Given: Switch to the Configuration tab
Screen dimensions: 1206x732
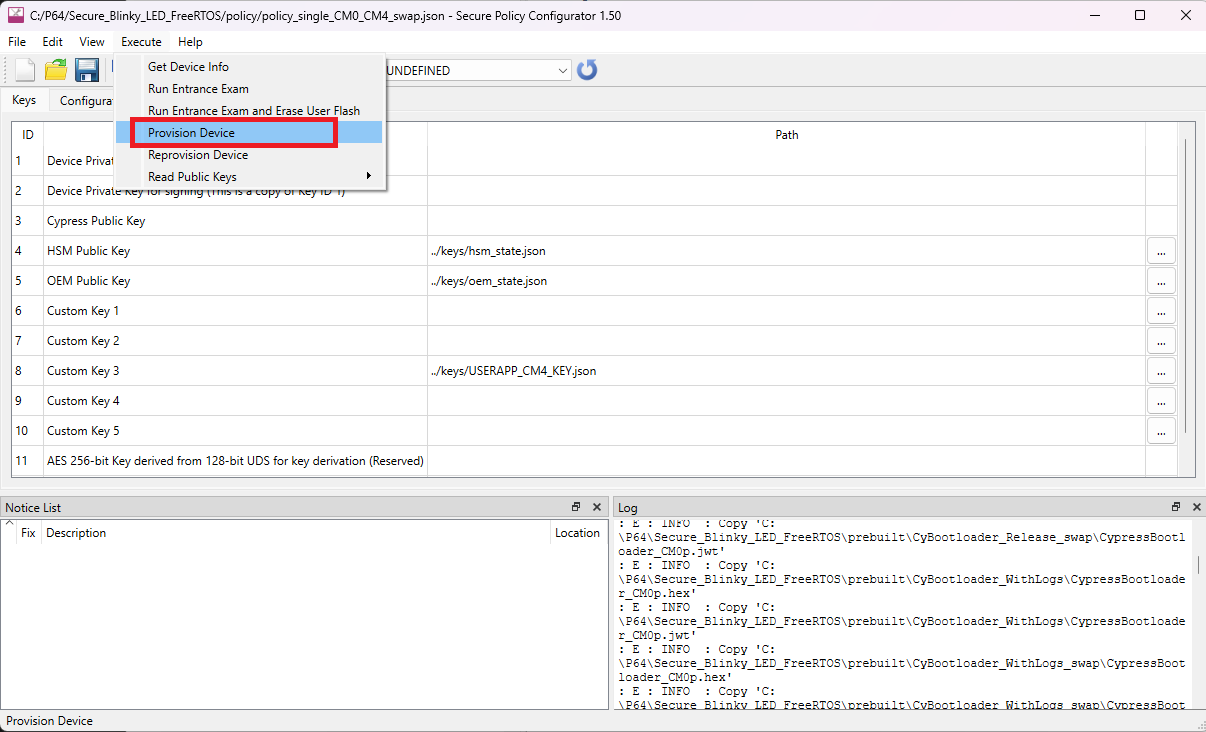Looking at the screenshot, I should (x=83, y=101).
